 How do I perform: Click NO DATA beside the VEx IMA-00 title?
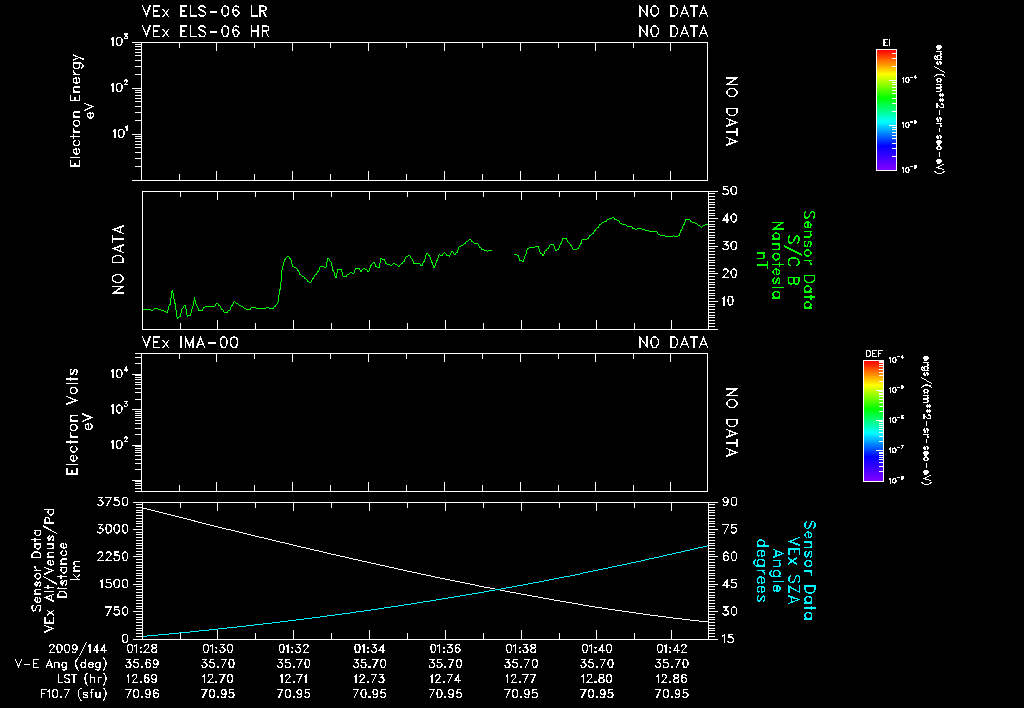pyautogui.click(x=673, y=343)
